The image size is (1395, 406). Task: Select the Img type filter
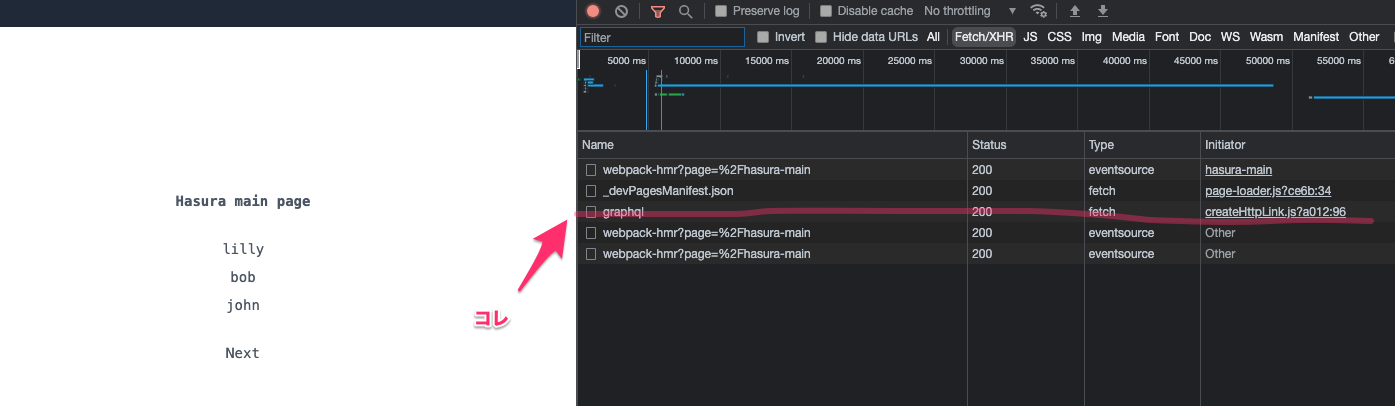tap(1092, 37)
